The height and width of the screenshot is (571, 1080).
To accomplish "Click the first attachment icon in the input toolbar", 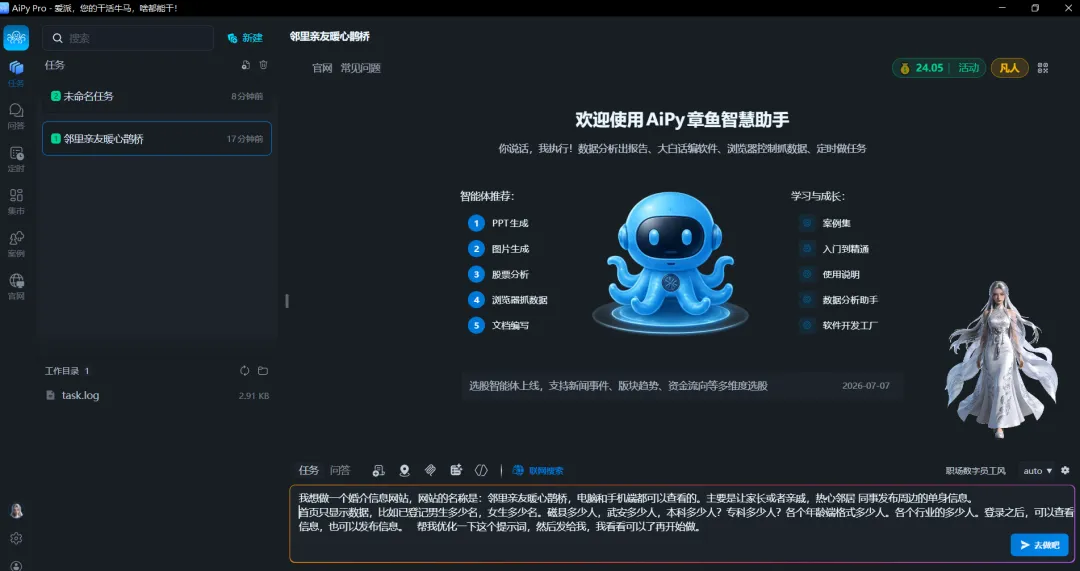I will pos(378,470).
